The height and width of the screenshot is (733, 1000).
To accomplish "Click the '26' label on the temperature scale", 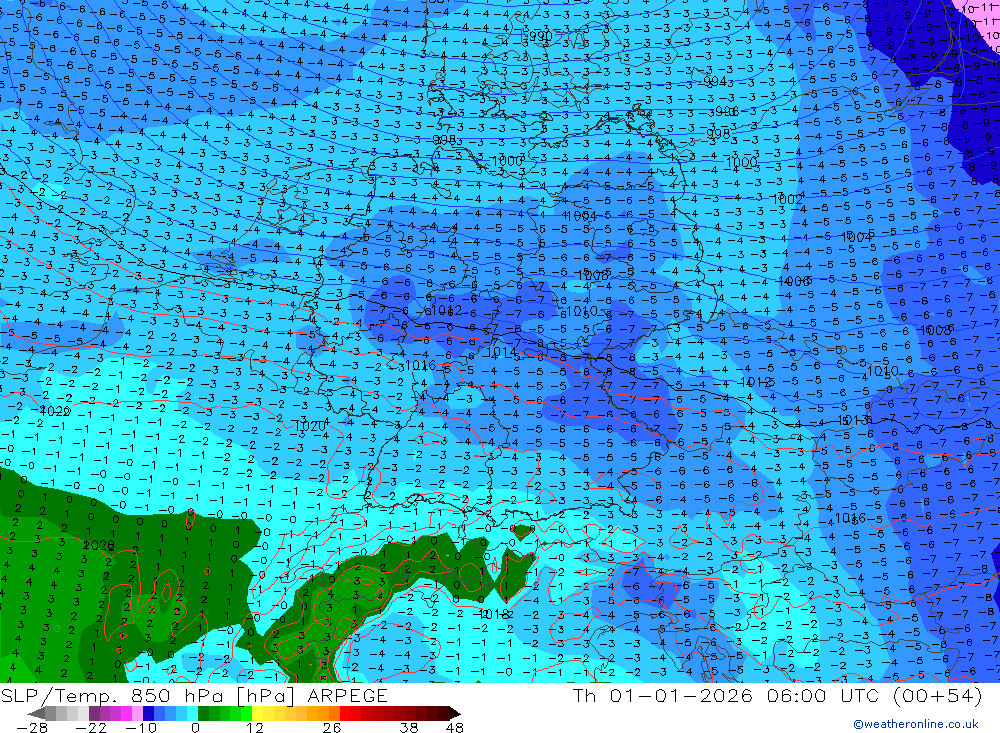I will click(x=332, y=727).
